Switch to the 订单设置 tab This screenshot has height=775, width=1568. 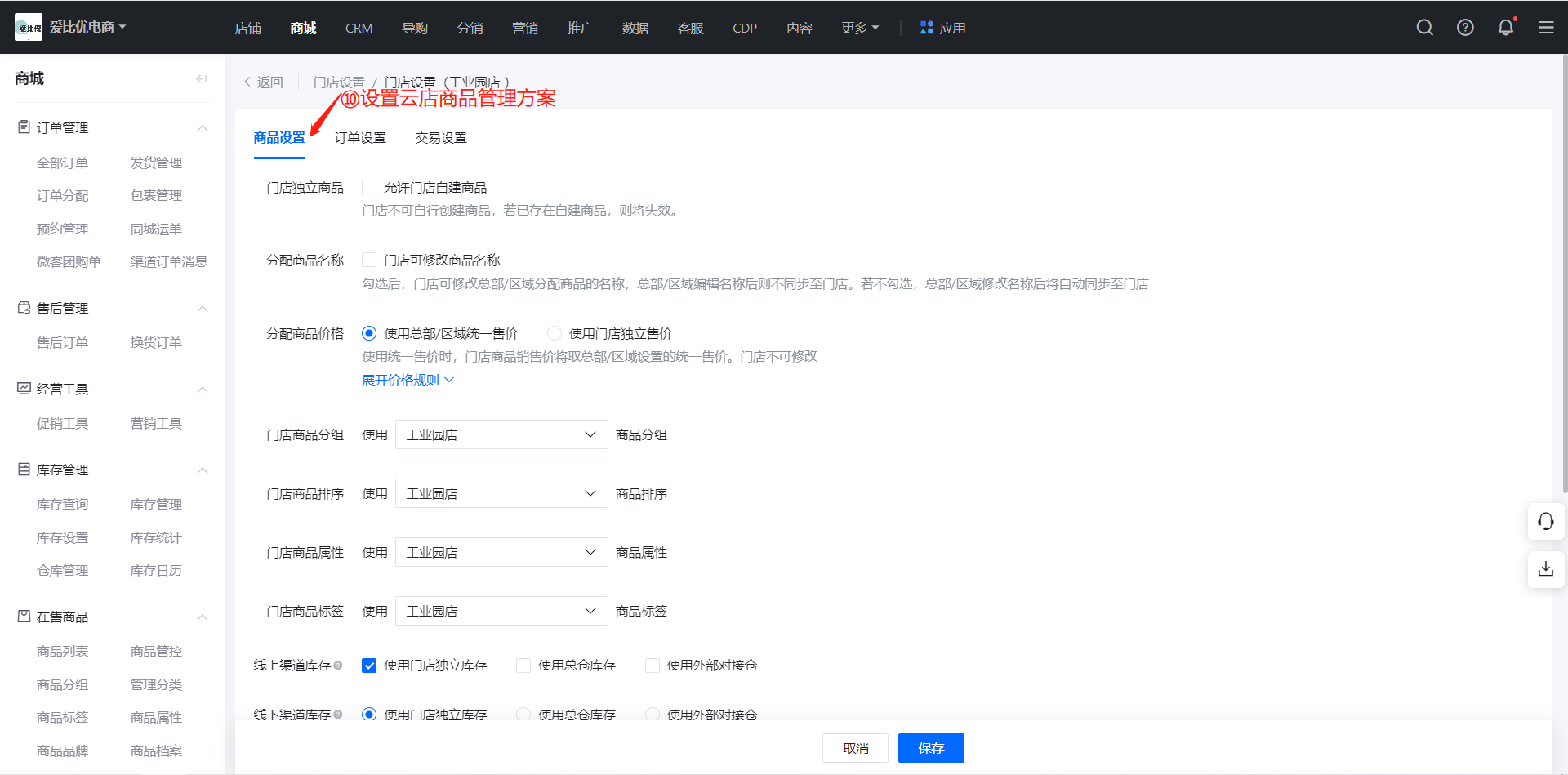click(360, 138)
